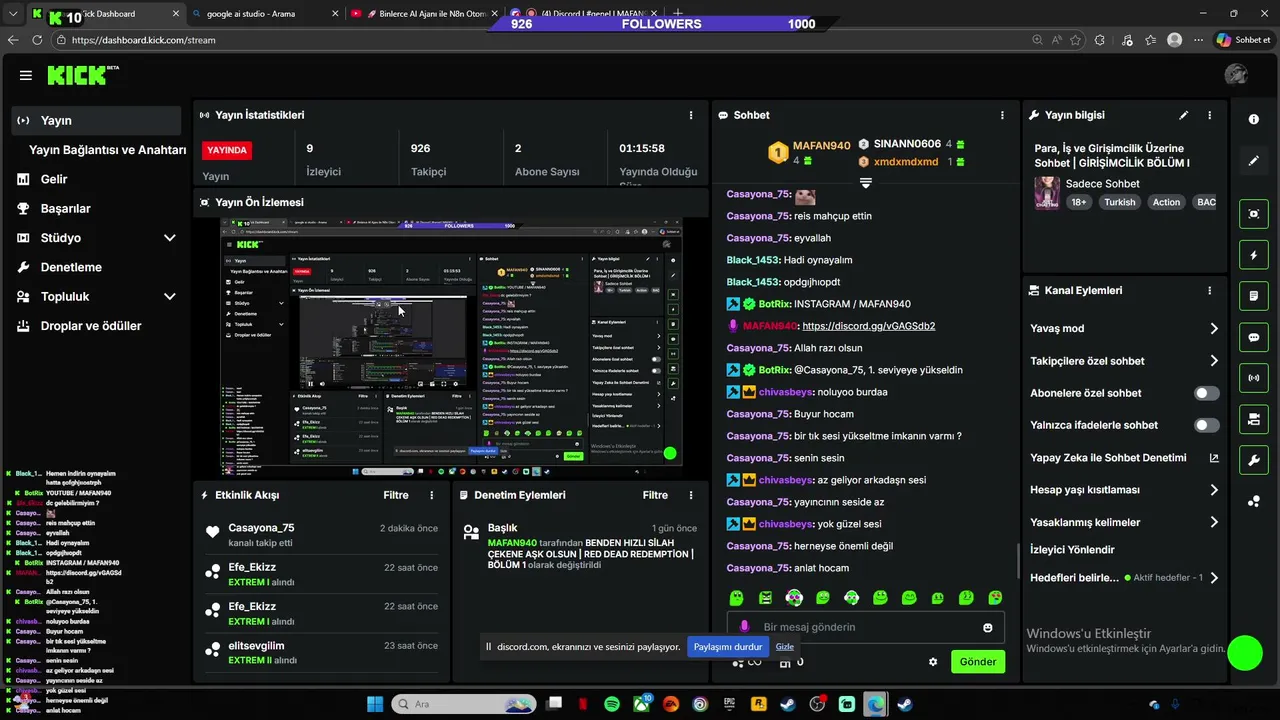Toggle the stream preview icon in the right rail
Screen dimensions: 1280x720
tap(1254, 214)
